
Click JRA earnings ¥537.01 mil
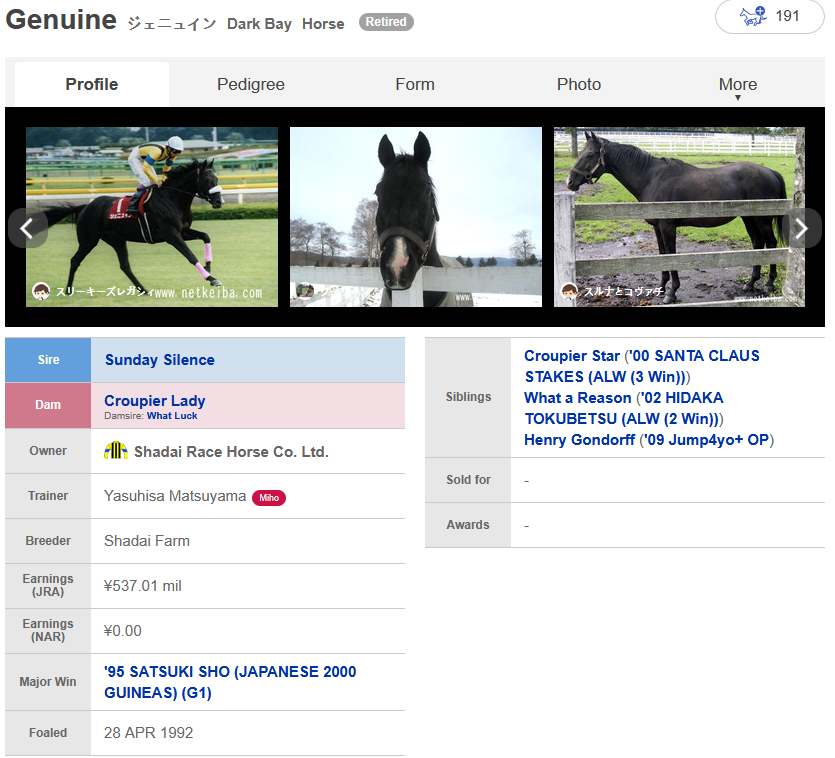(143, 586)
